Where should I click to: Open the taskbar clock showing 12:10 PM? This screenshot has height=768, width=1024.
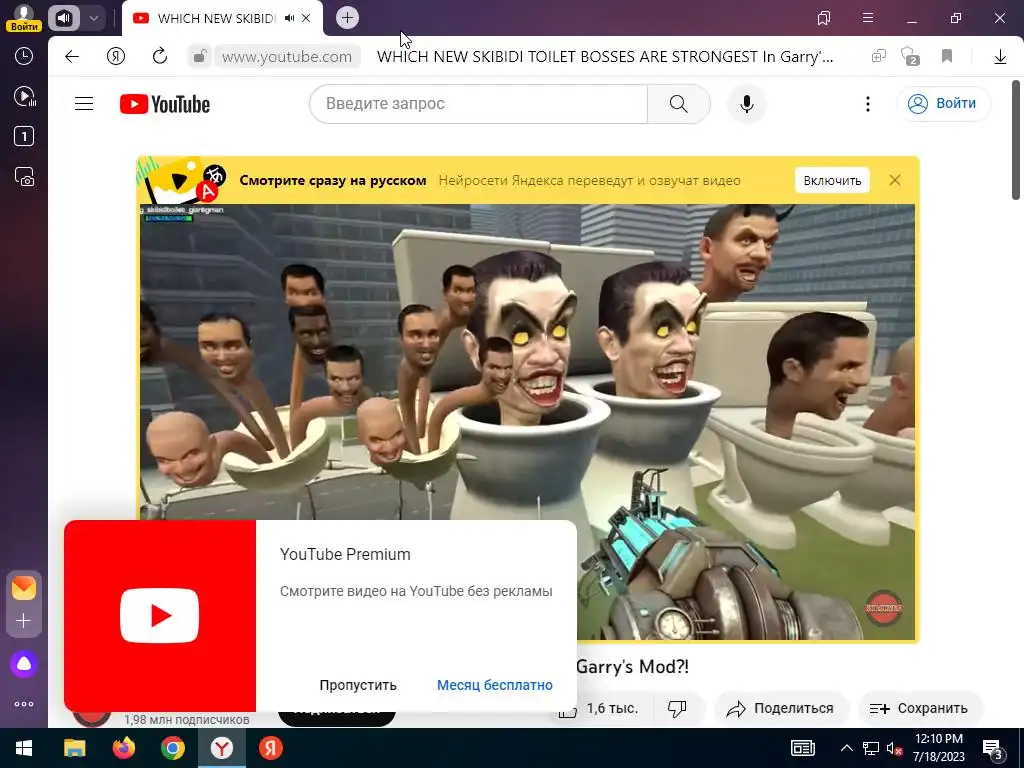coord(938,748)
